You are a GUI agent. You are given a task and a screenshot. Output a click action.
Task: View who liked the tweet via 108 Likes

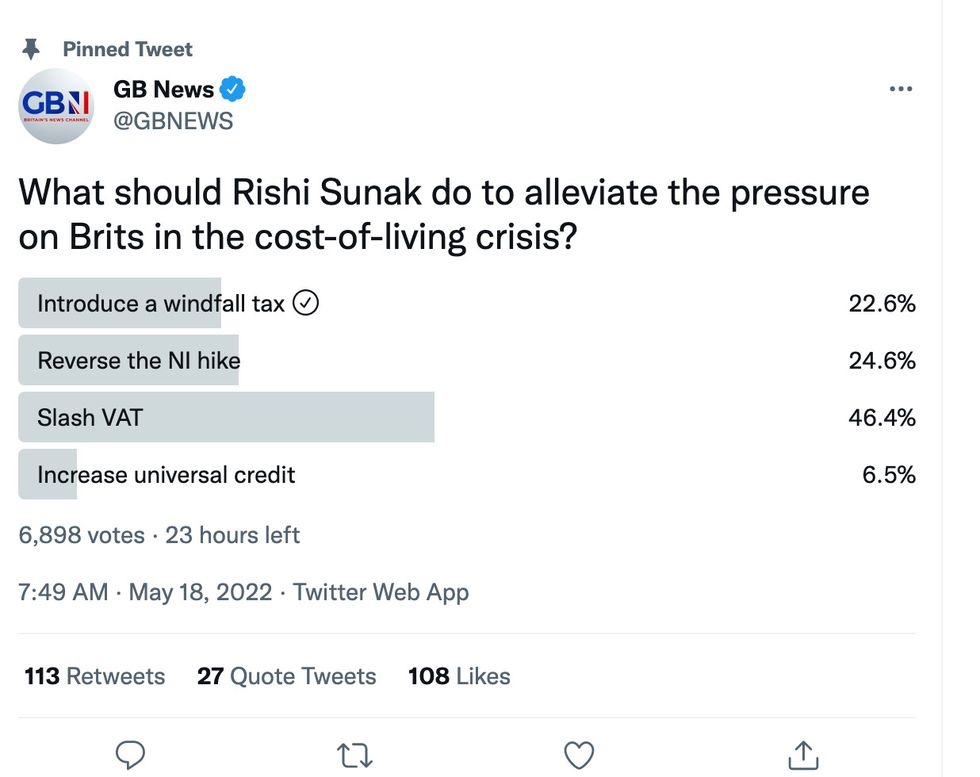tap(459, 676)
